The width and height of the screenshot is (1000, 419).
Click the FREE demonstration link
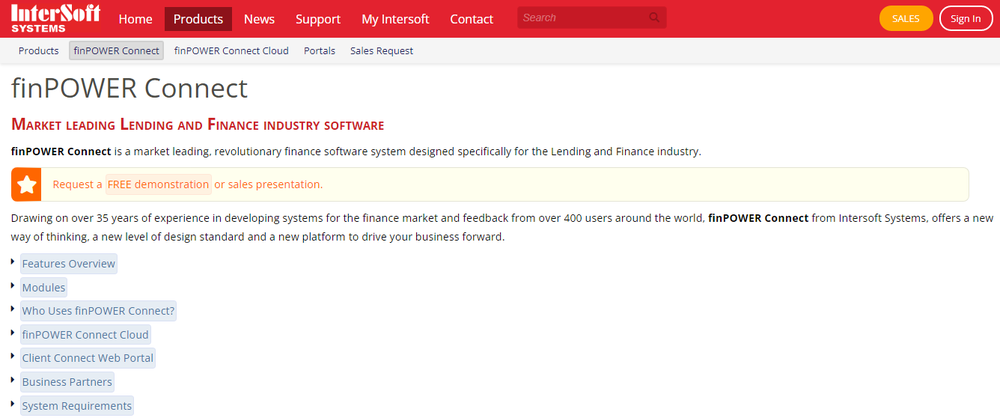point(158,184)
